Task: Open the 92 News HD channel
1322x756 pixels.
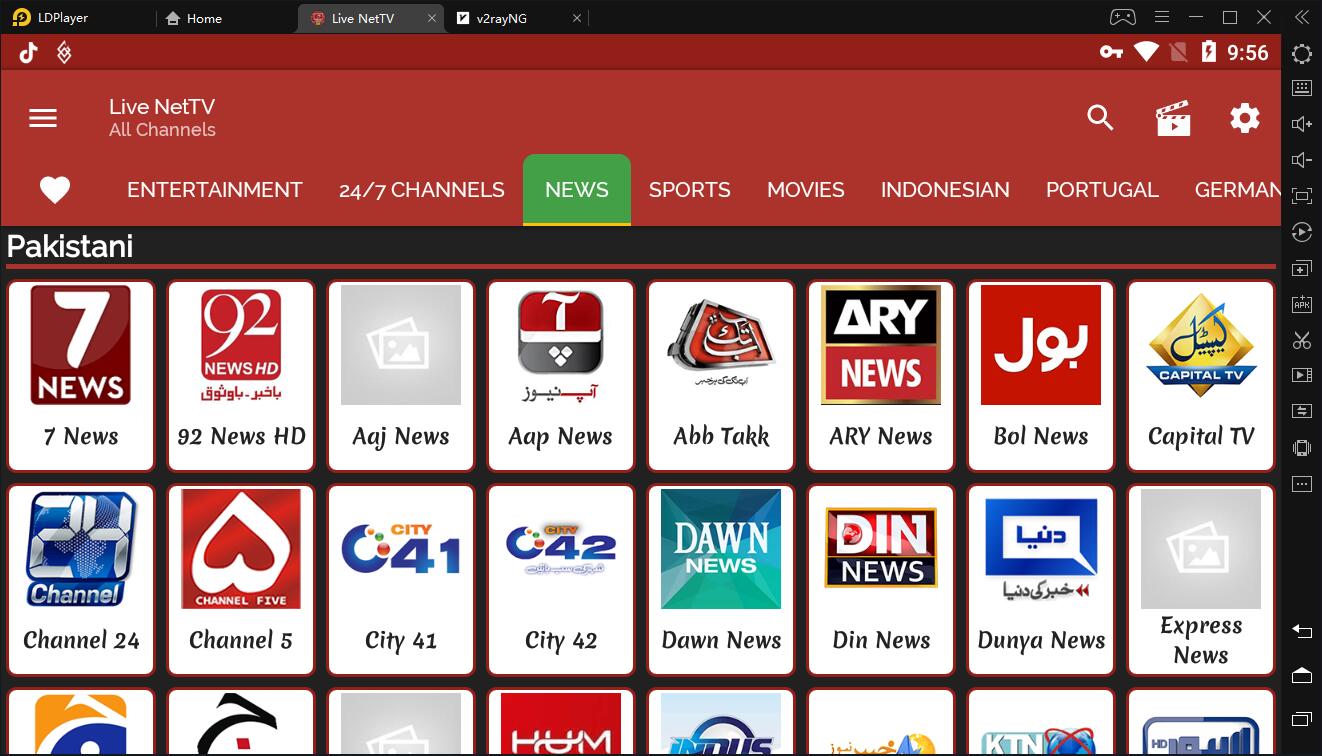Action: [241, 375]
